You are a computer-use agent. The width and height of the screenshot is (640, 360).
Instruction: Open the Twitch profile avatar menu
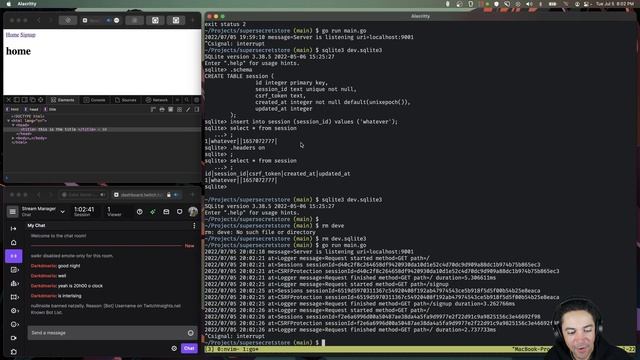[x=193, y=211]
